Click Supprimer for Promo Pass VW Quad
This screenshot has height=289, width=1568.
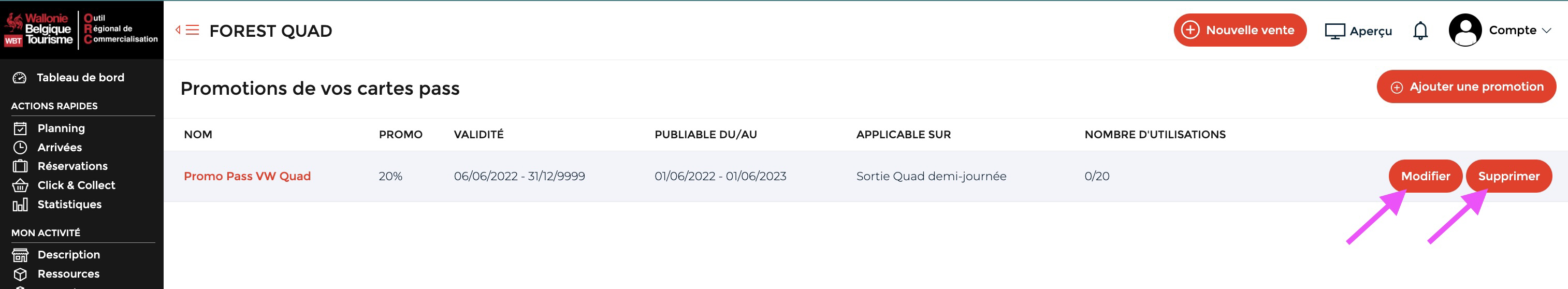[1509, 176]
